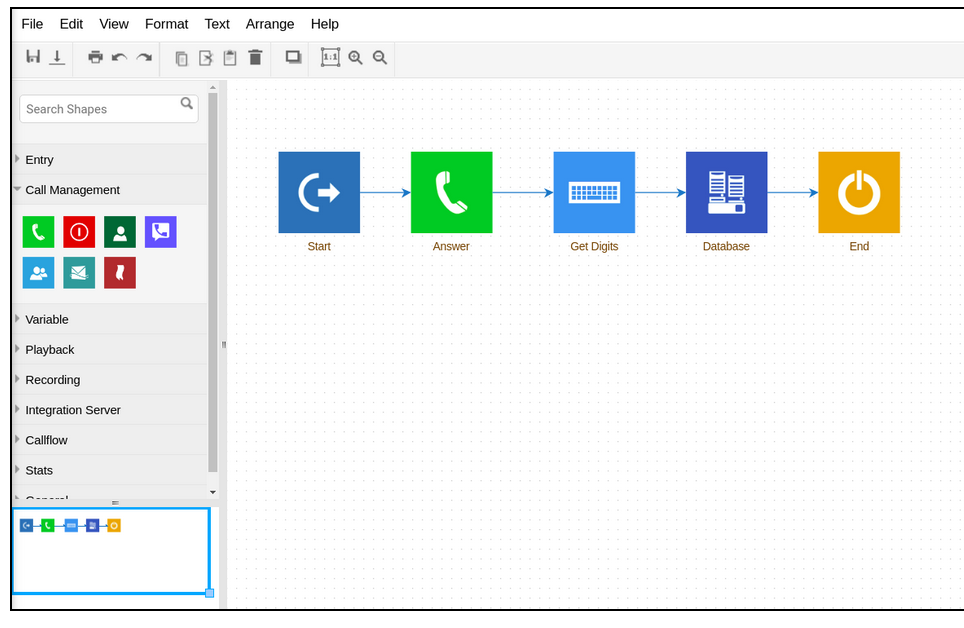Select the Start node on canvas

pyautogui.click(x=319, y=193)
